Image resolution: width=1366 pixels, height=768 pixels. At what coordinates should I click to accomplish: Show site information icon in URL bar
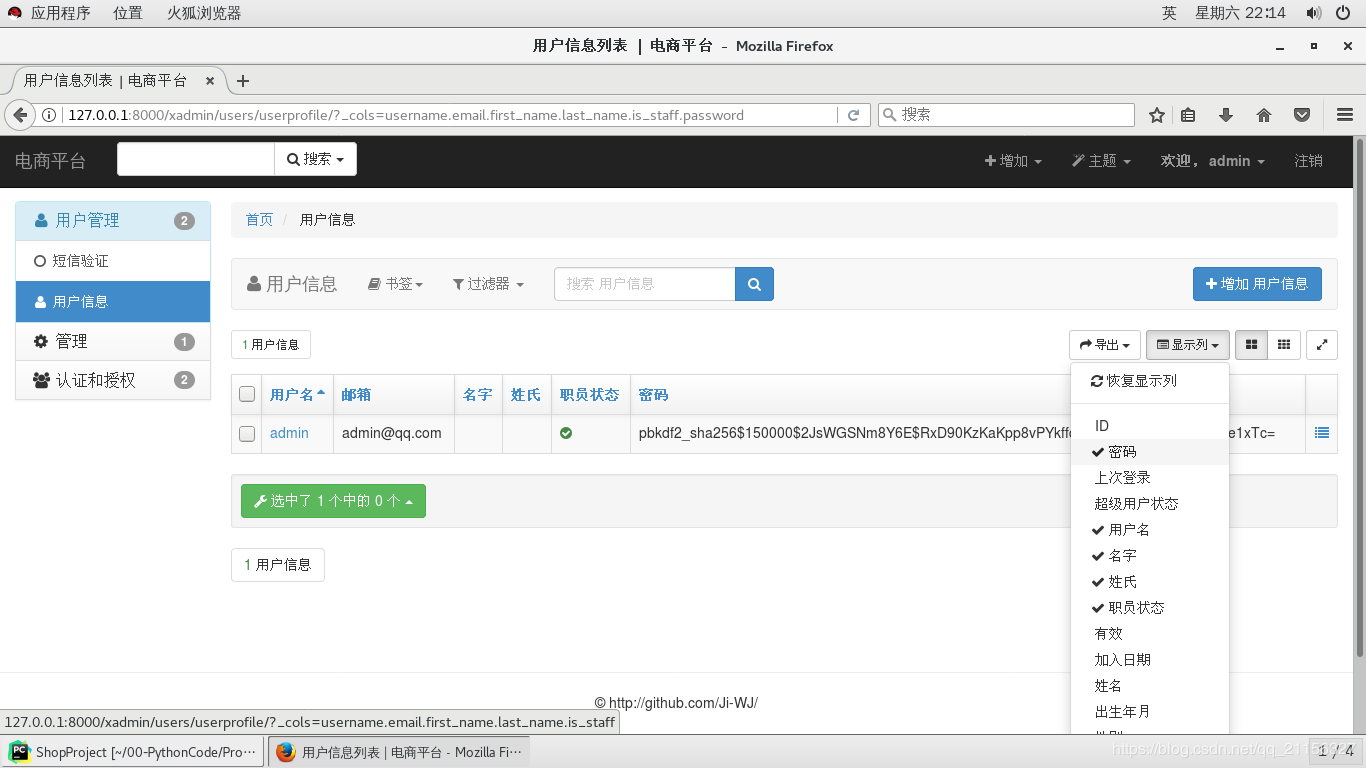pos(49,115)
